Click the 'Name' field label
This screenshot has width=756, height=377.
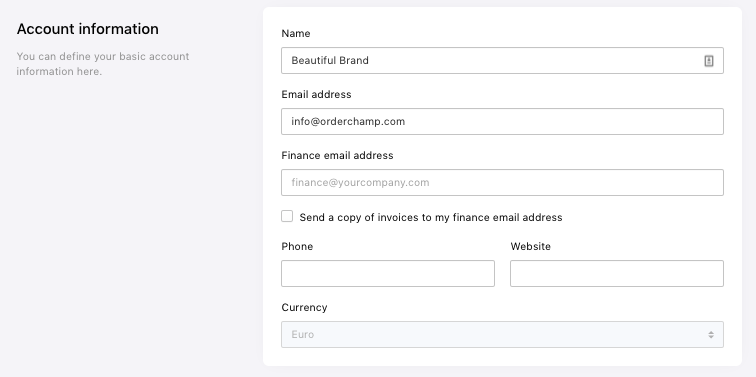pos(296,33)
